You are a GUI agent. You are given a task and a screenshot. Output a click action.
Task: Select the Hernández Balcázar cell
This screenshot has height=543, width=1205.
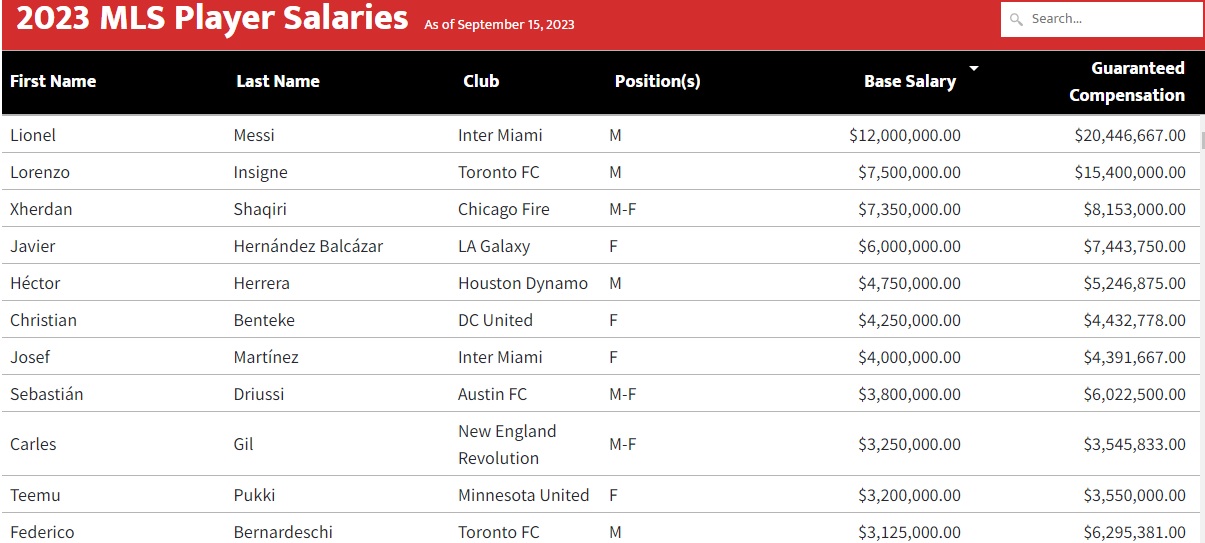pyautogui.click(x=308, y=246)
